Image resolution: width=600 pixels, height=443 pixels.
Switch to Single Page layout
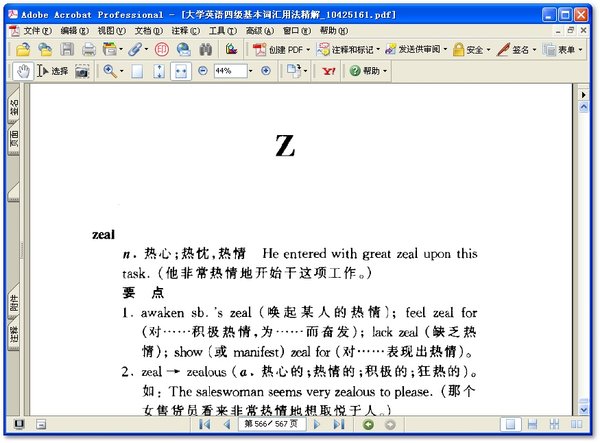point(510,424)
